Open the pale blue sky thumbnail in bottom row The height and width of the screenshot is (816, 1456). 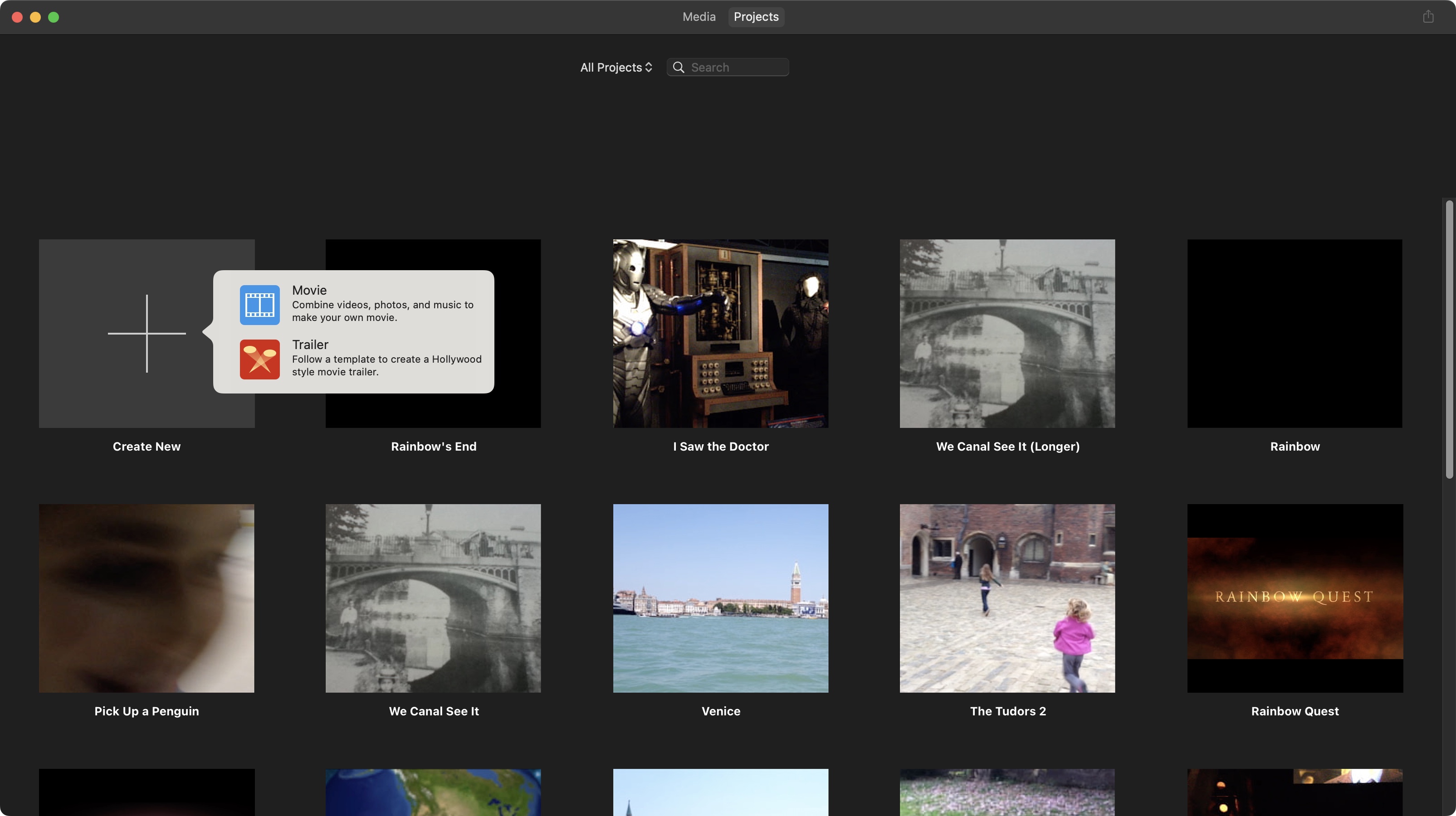click(721, 792)
